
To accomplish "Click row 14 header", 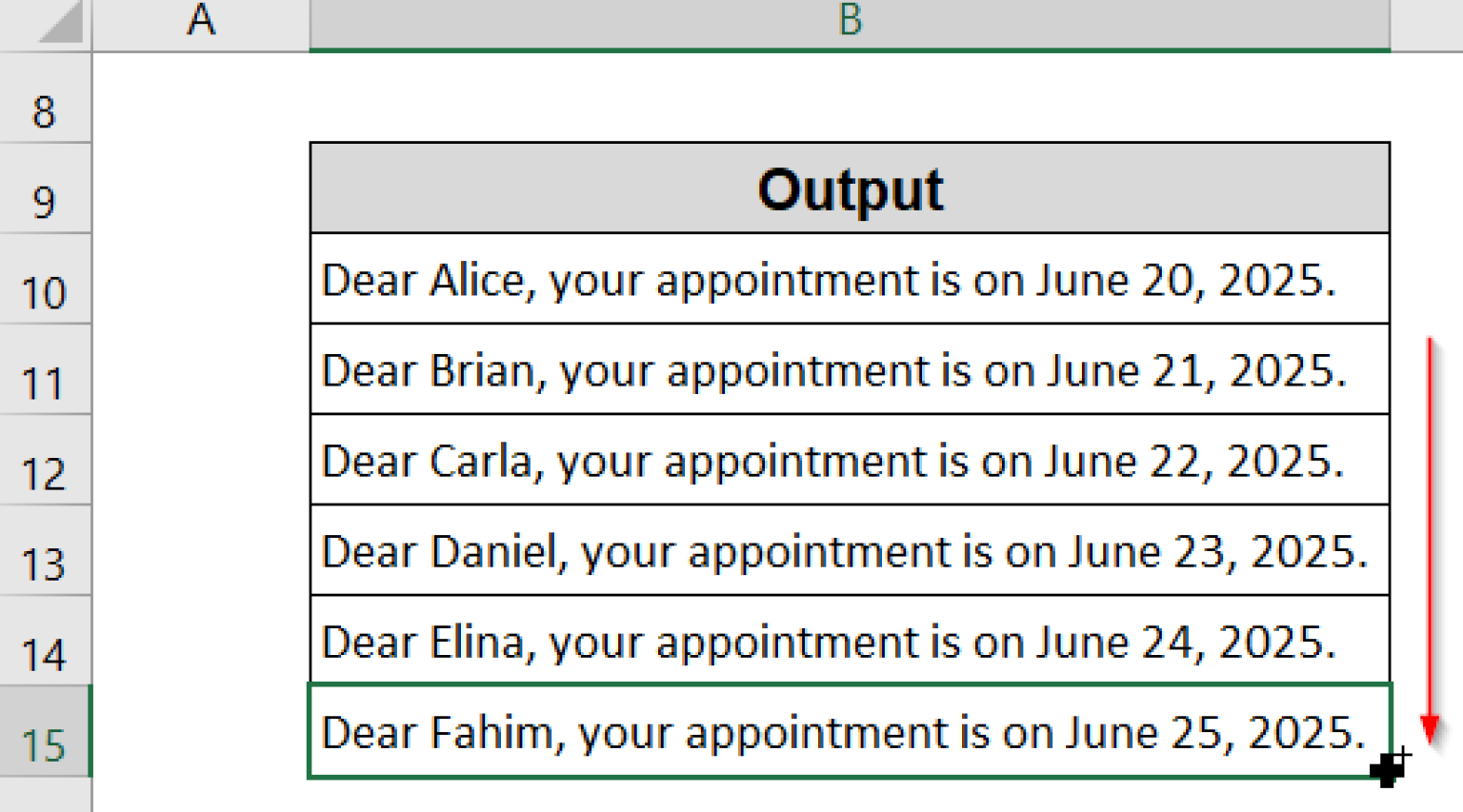I will (45, 653).
